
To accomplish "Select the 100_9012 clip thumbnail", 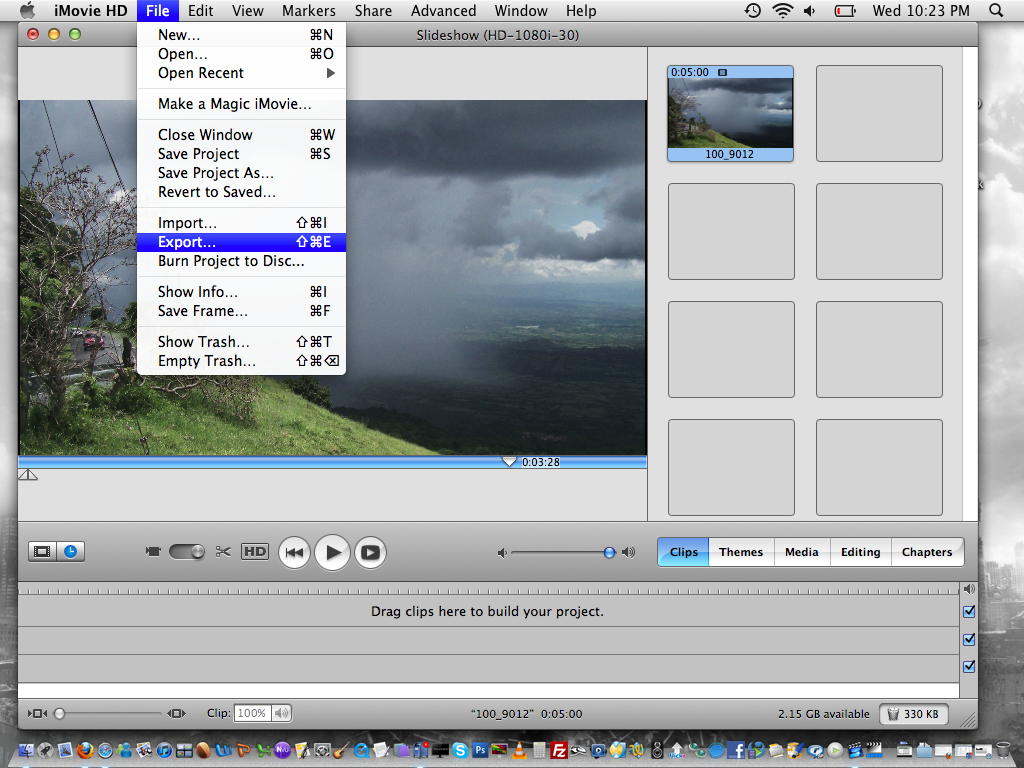I will click(730, 114).
